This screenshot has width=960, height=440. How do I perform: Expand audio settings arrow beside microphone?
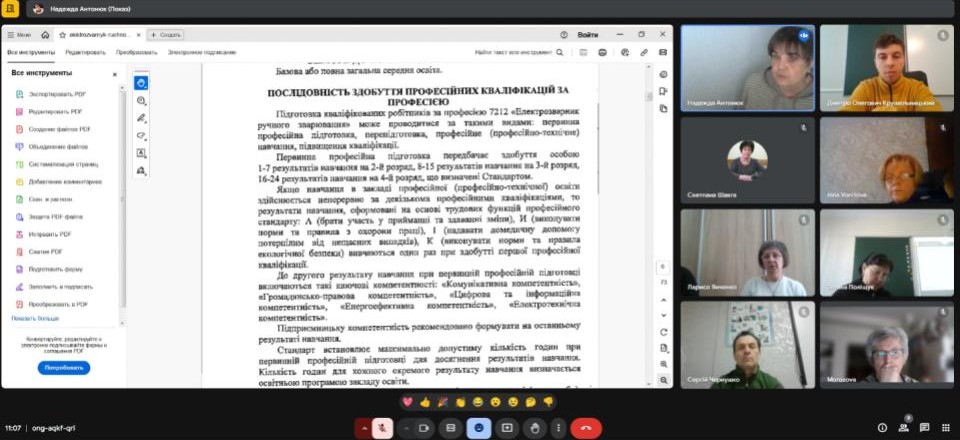click(362, 427)
